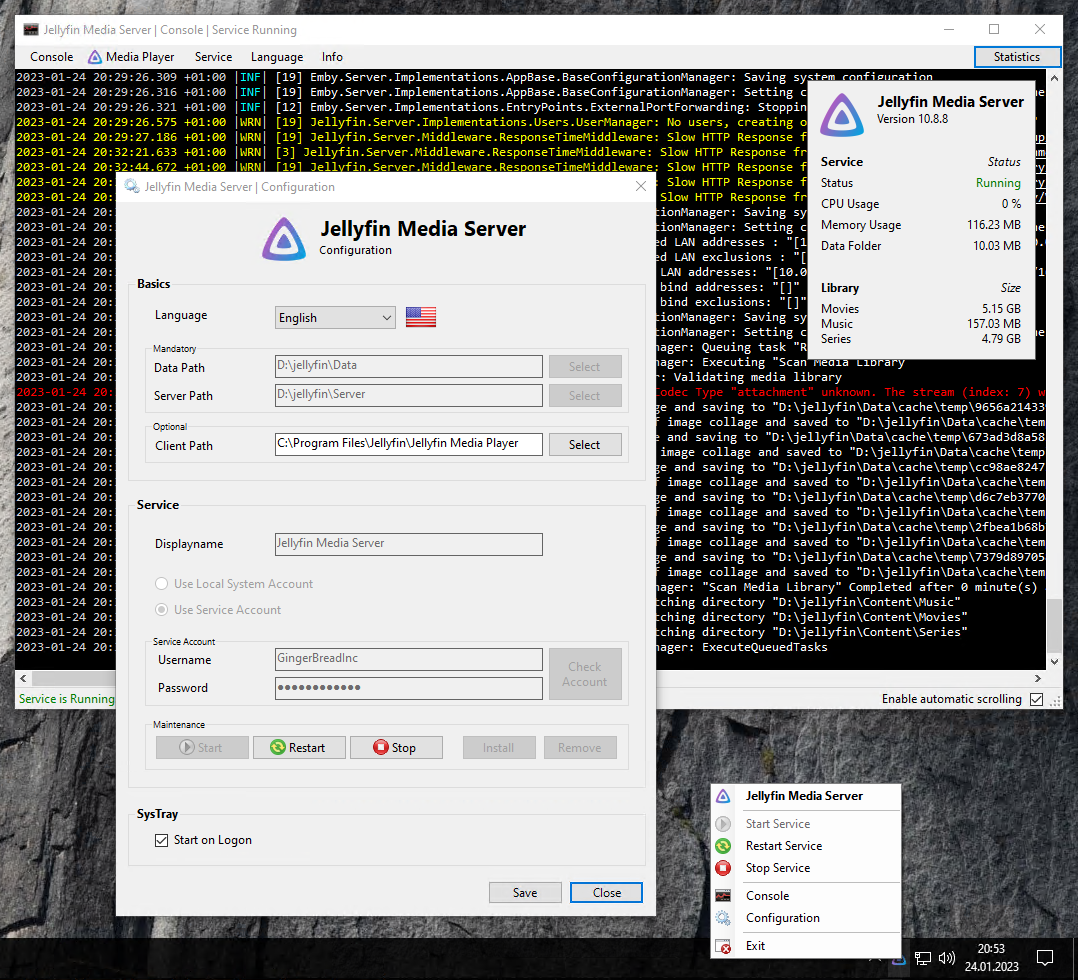Click the red Stop icon in Maintenance
This screenshot has width=1078, height=980.
click(x=380, y=747)
